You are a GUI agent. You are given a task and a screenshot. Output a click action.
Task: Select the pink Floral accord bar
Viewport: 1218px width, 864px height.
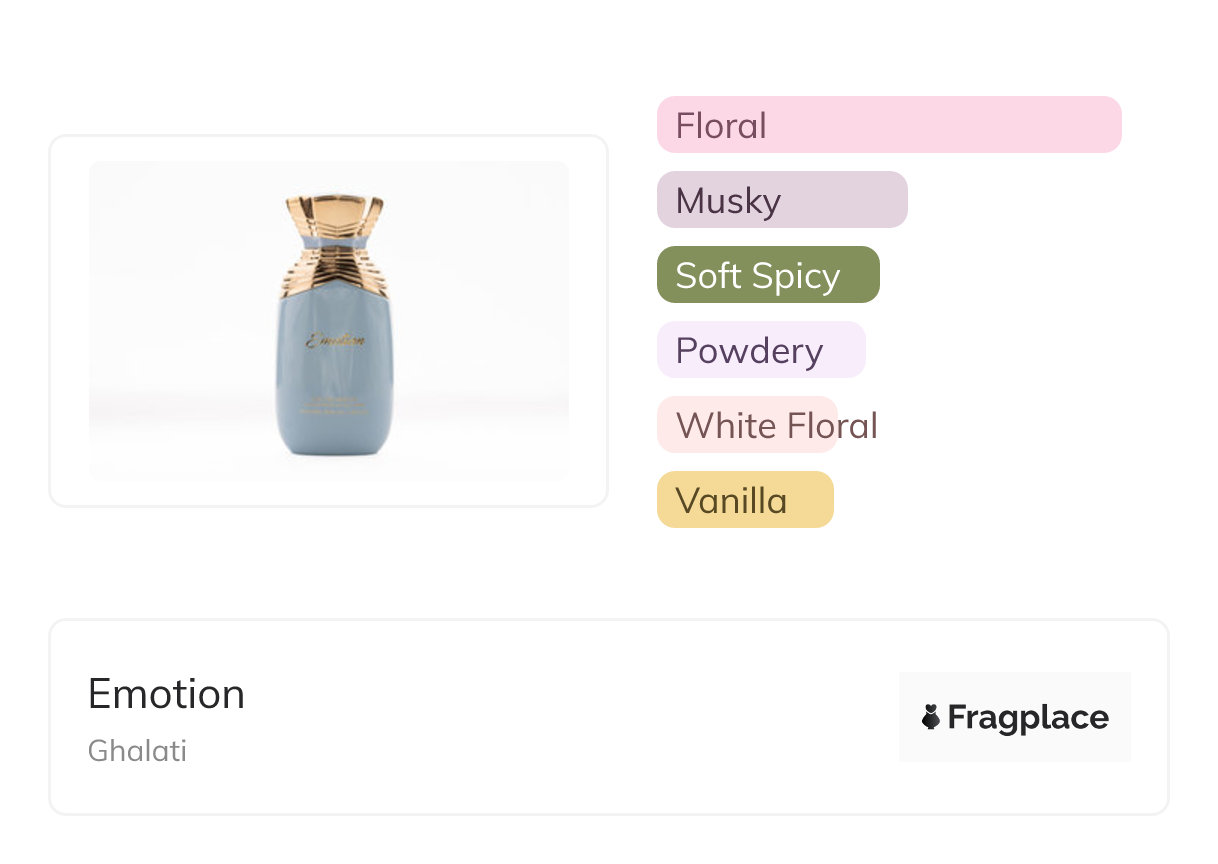(888, 125)
